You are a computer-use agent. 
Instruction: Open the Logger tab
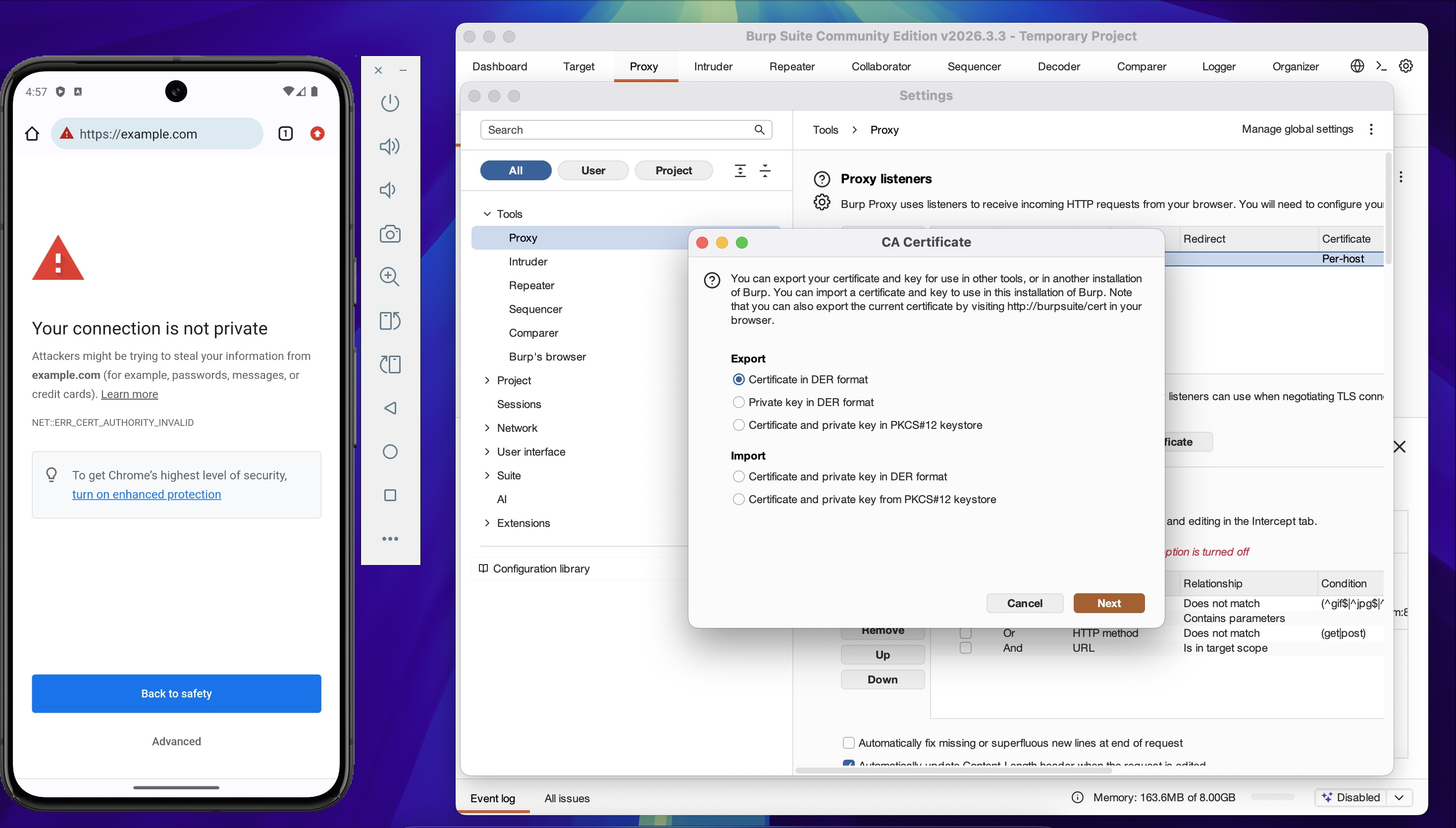coord(1219,66)
